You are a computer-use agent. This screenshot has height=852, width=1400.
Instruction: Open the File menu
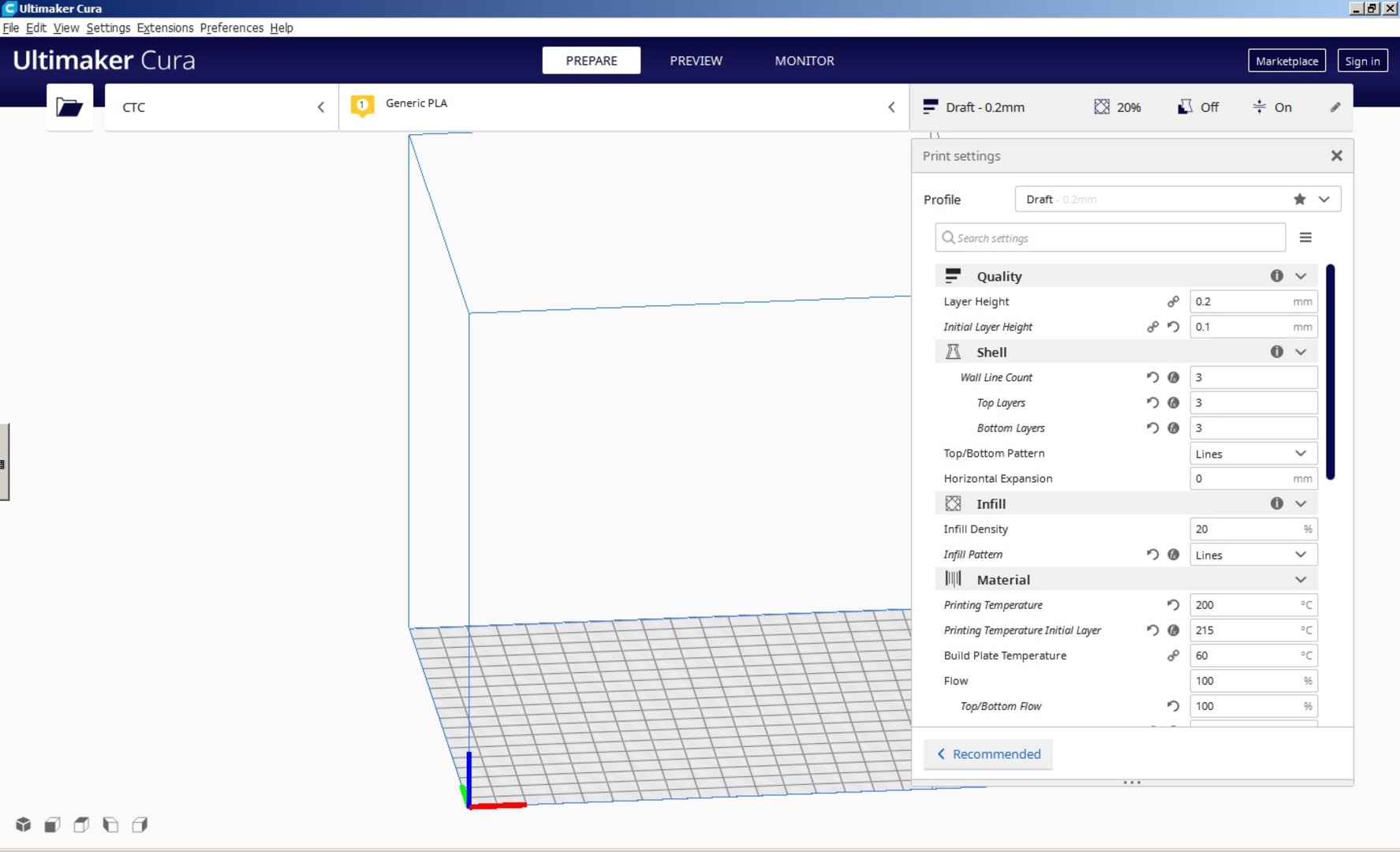point(11,28)
